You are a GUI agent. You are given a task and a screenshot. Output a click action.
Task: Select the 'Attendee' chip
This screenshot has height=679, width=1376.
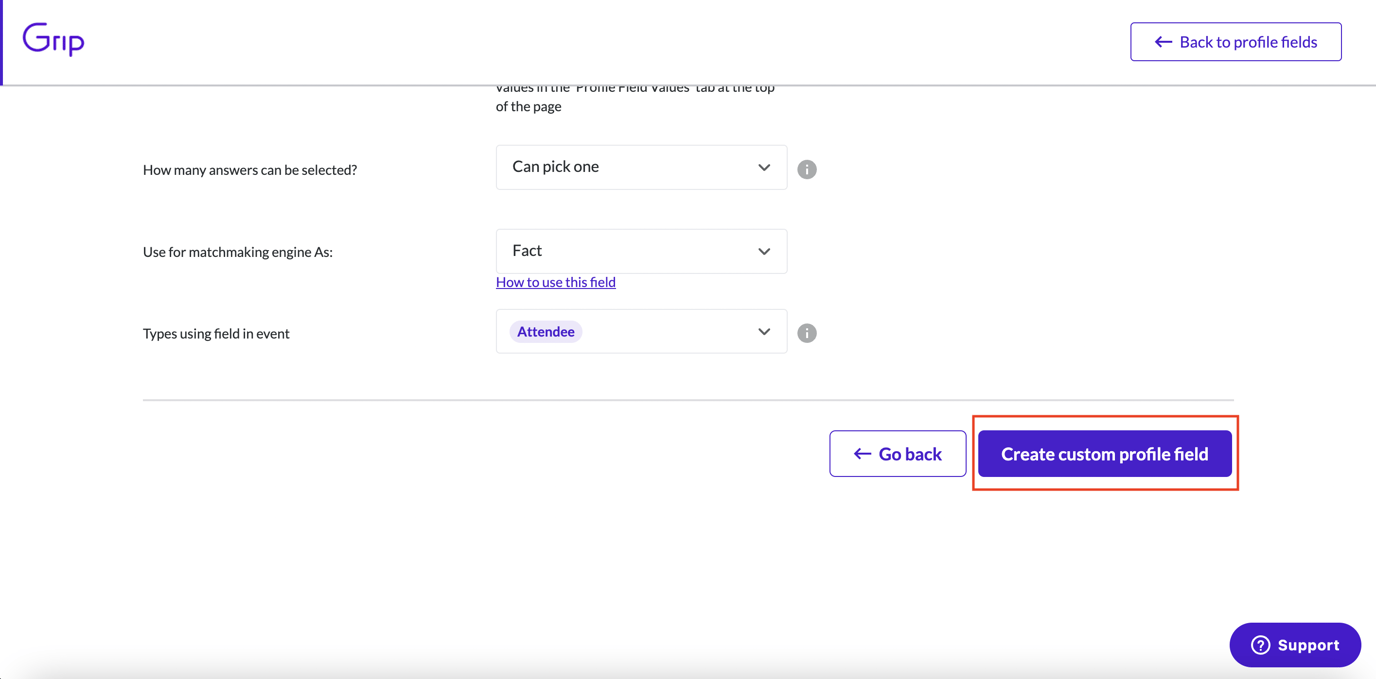[x=545, y=331]
